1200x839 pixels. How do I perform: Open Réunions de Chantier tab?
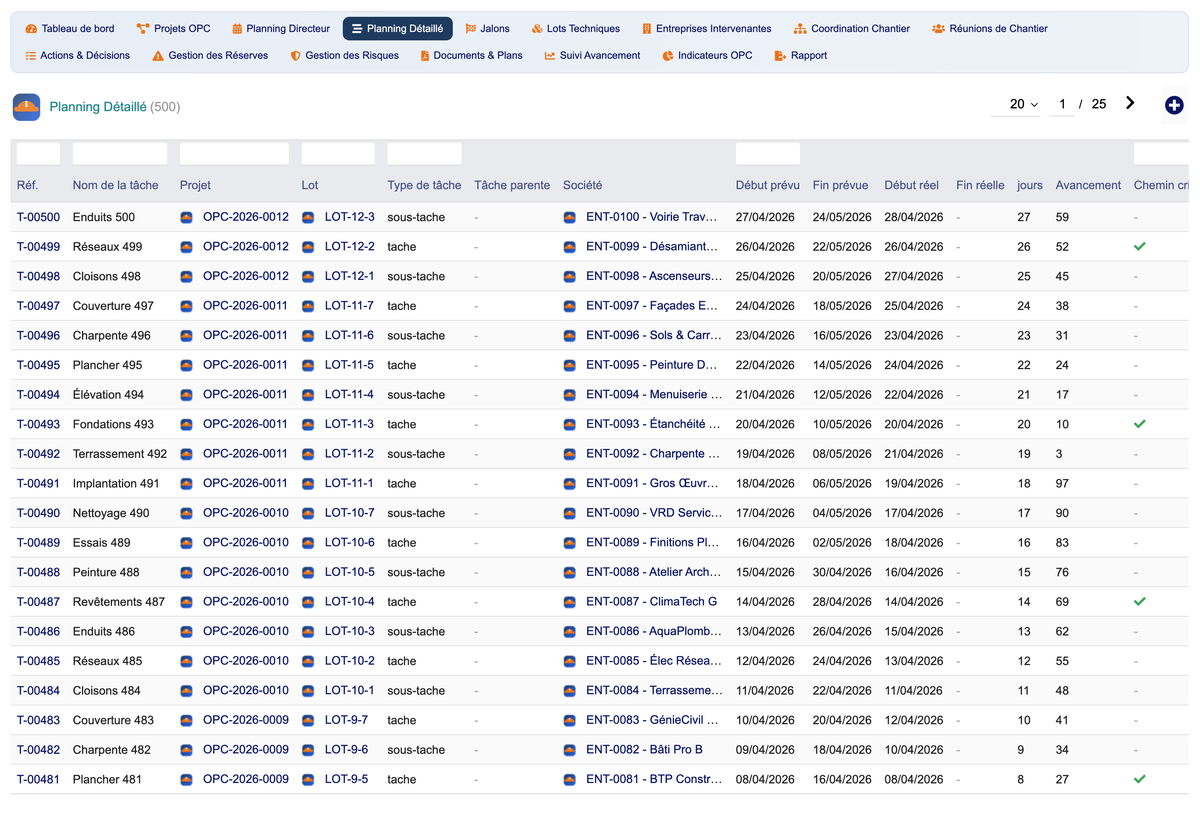click(x=990, y=29)
